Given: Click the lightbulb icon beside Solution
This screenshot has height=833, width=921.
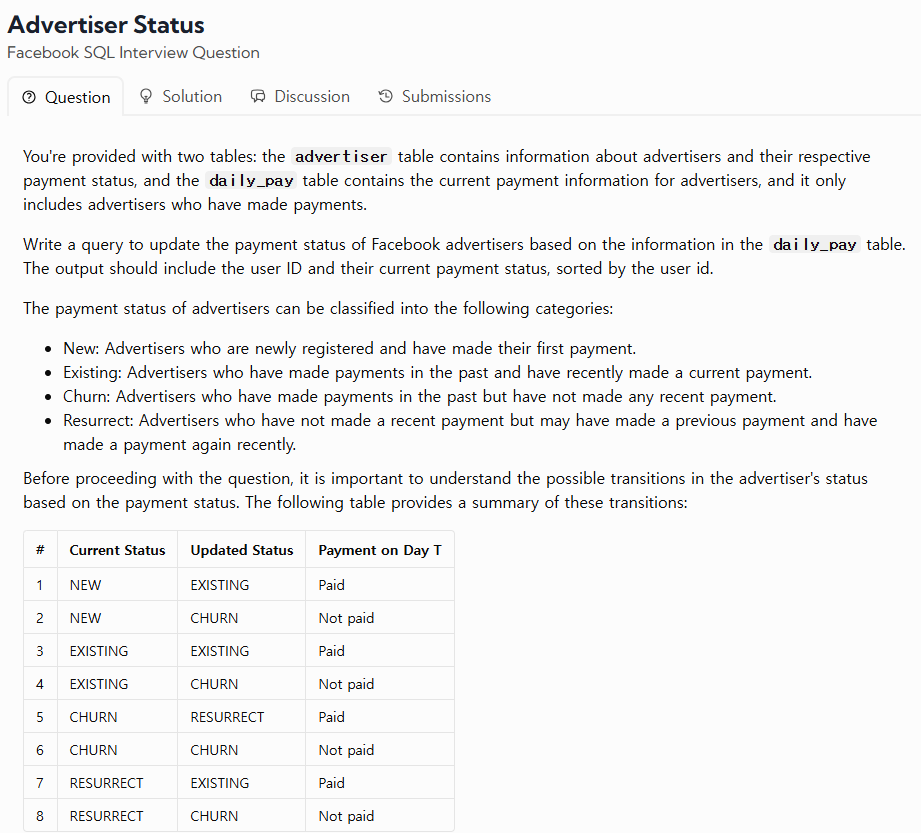Looking at the screenshot, I should point(146,96).
